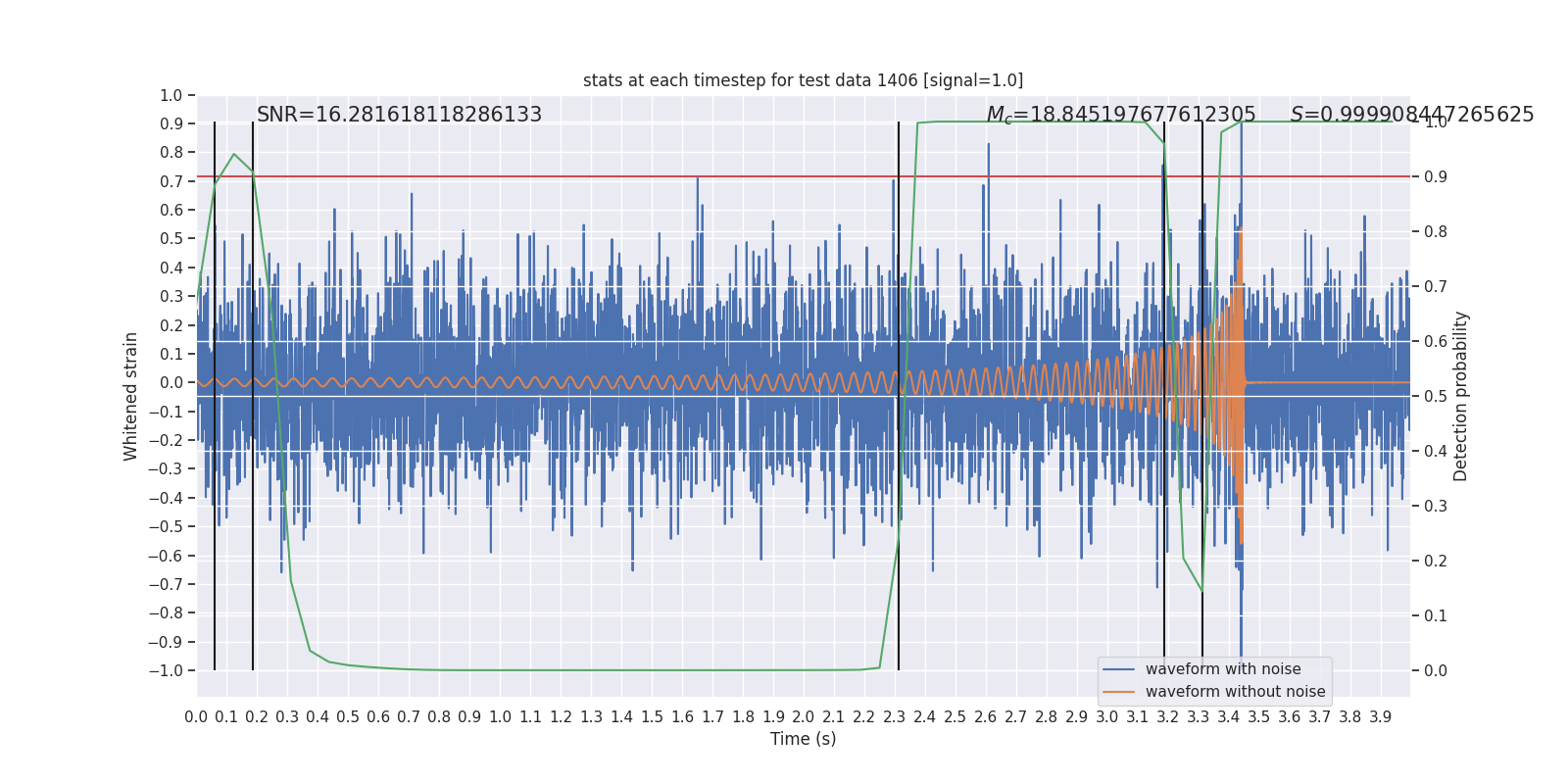Click the −1.0 tick on the left axis

[x=166, y=671]
